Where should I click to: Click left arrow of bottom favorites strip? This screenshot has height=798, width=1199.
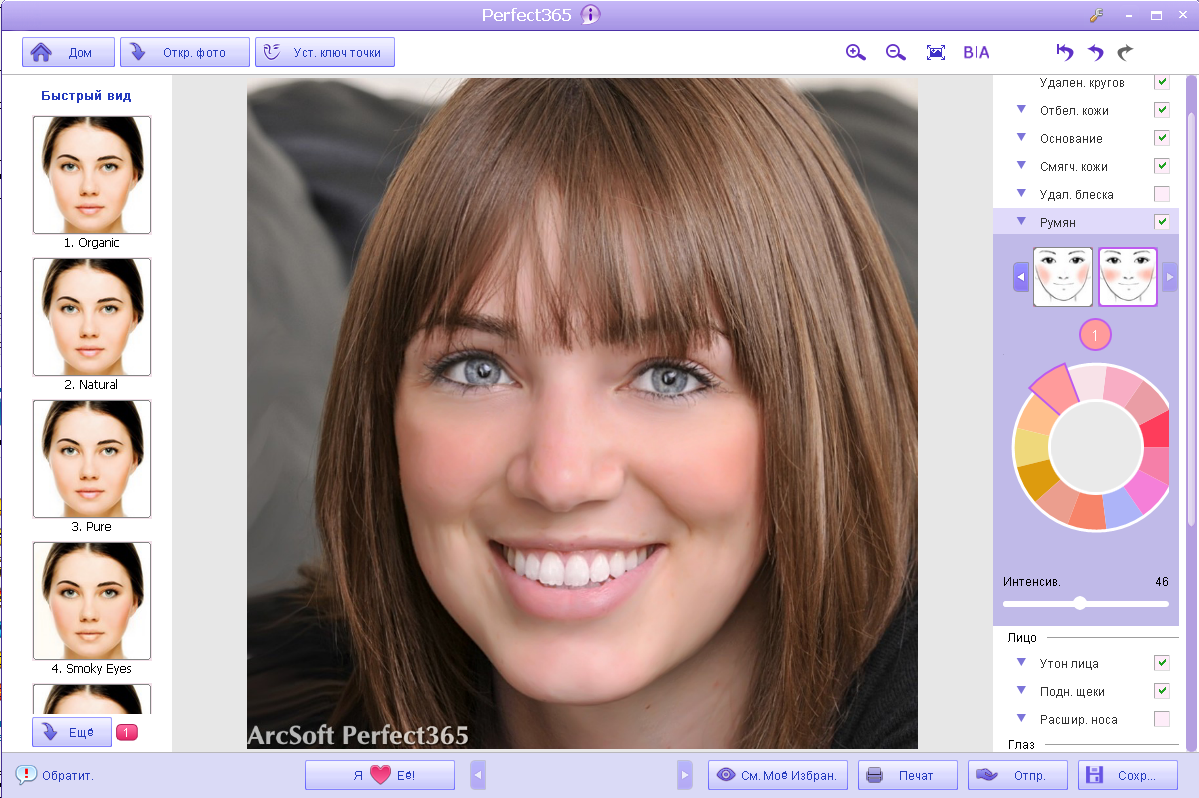[x=478, y=775]
